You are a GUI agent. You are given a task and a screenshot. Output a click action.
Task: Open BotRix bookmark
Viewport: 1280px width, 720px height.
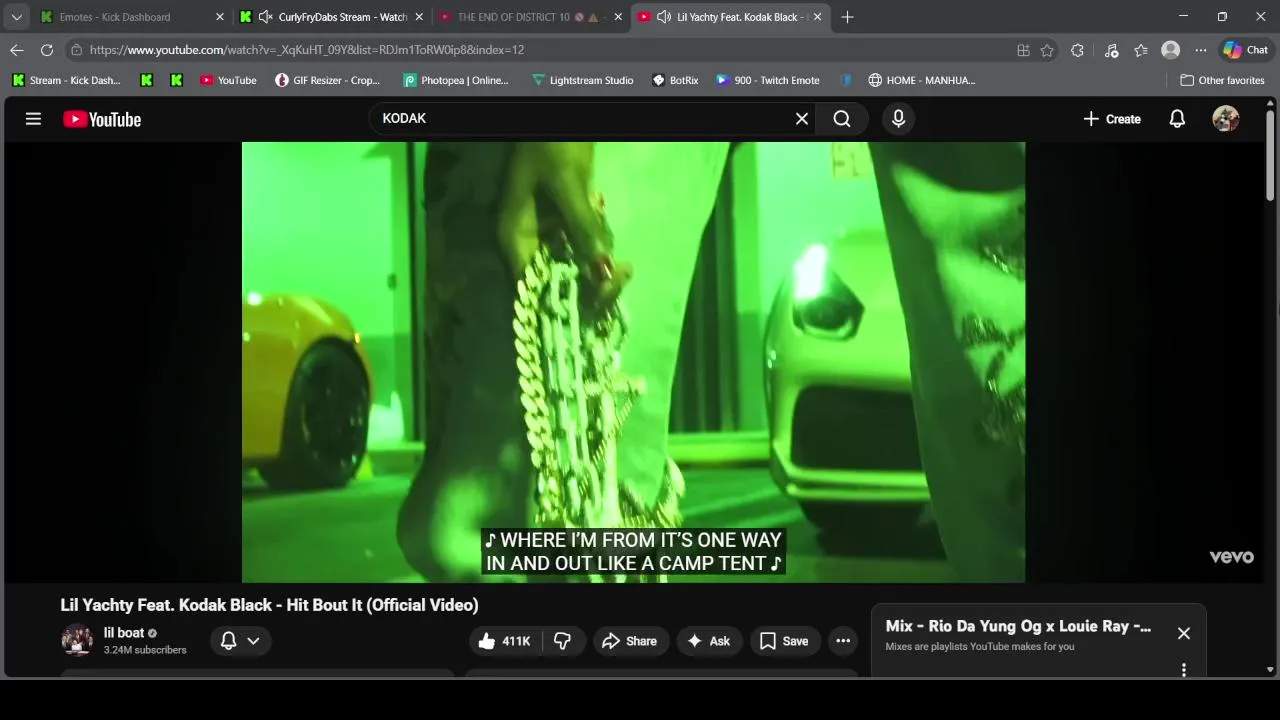coord(676,80)
